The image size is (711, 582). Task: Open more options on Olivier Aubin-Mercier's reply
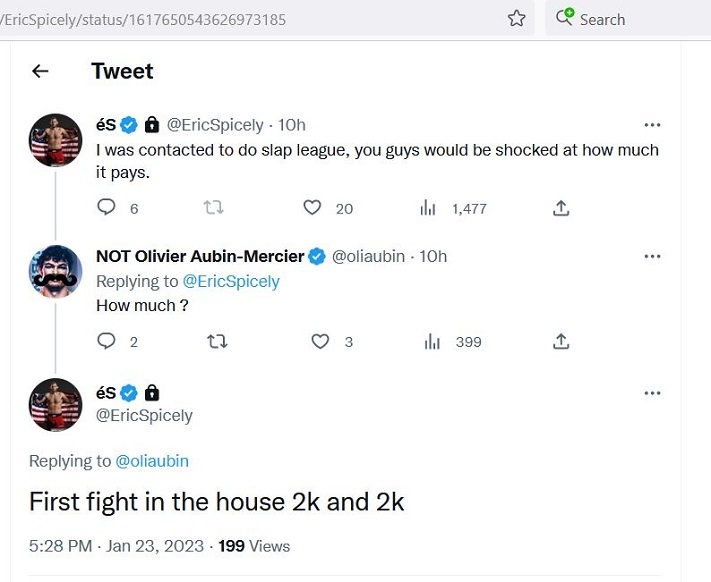652,256
